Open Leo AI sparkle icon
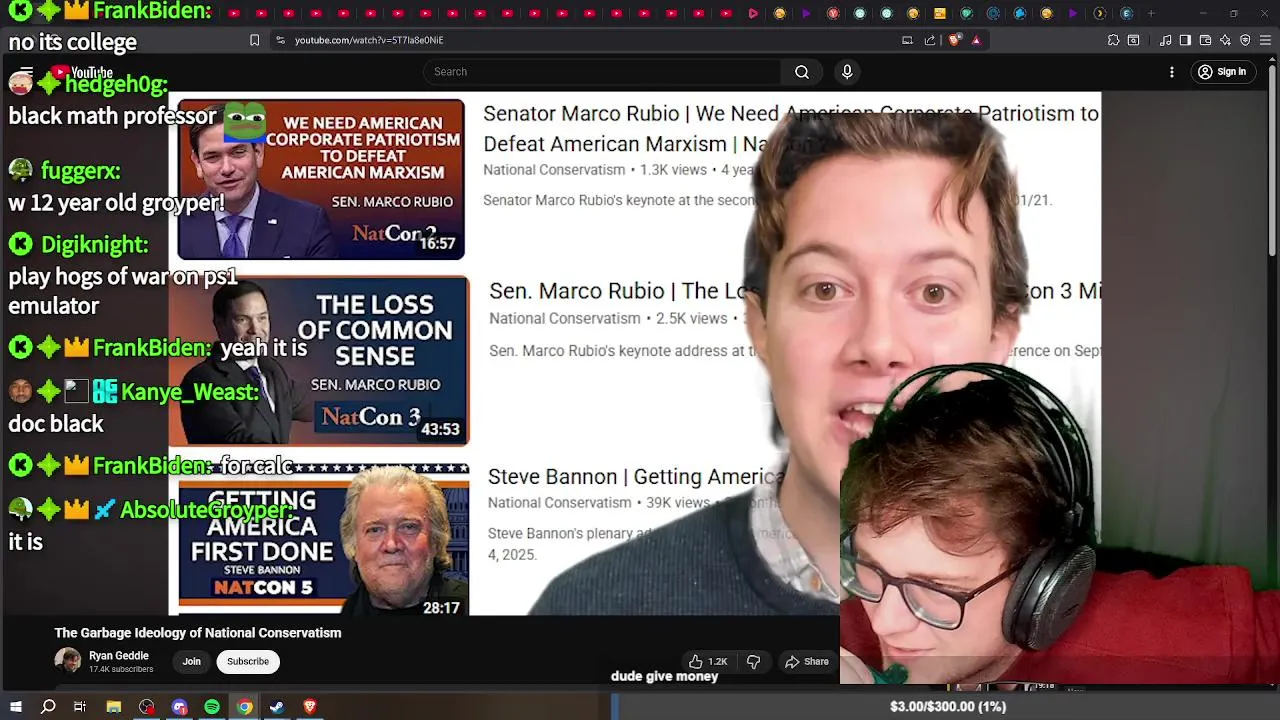1280x720 pixels. 1225,40
